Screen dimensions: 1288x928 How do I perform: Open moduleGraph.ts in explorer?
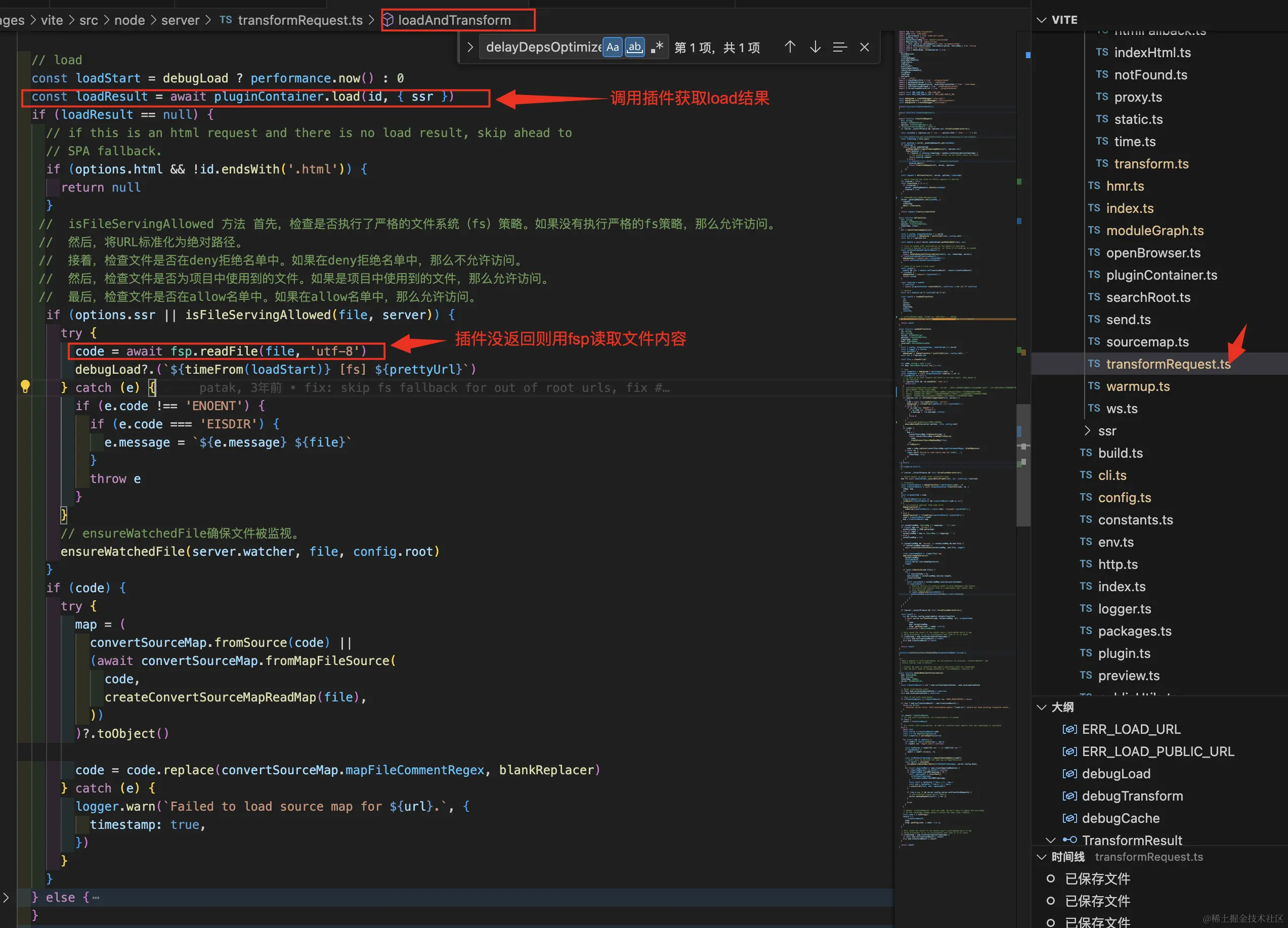coord(1154,231)
